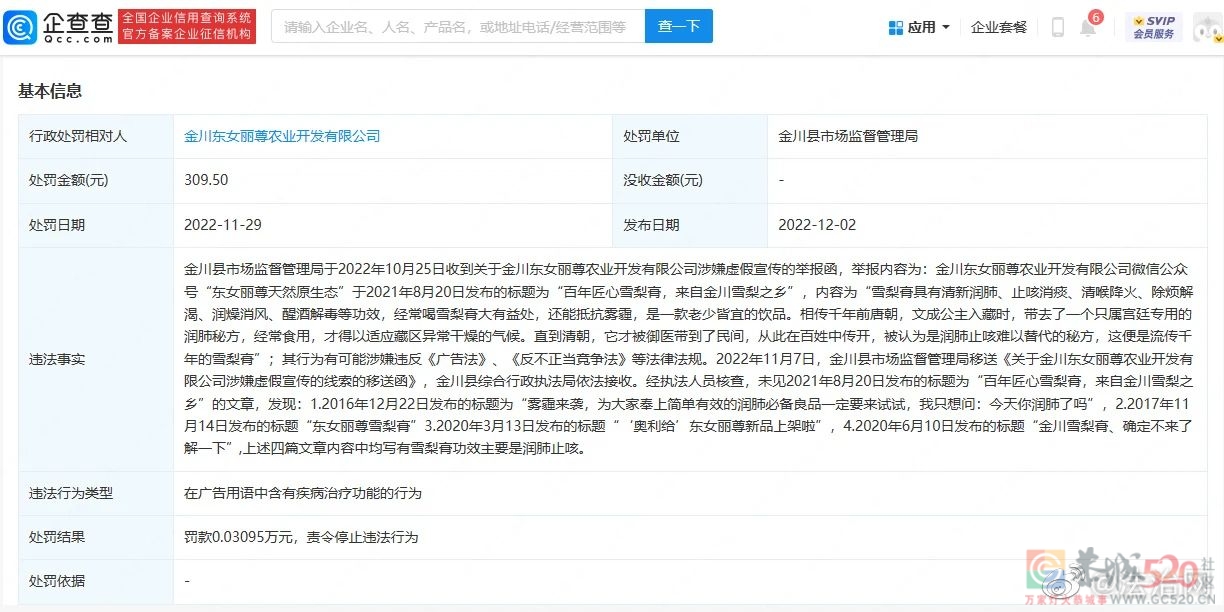The height and width of the screenshot is (612, 1224).
Task: Click the red unread count badge 6
Action: pos(1096,17)
